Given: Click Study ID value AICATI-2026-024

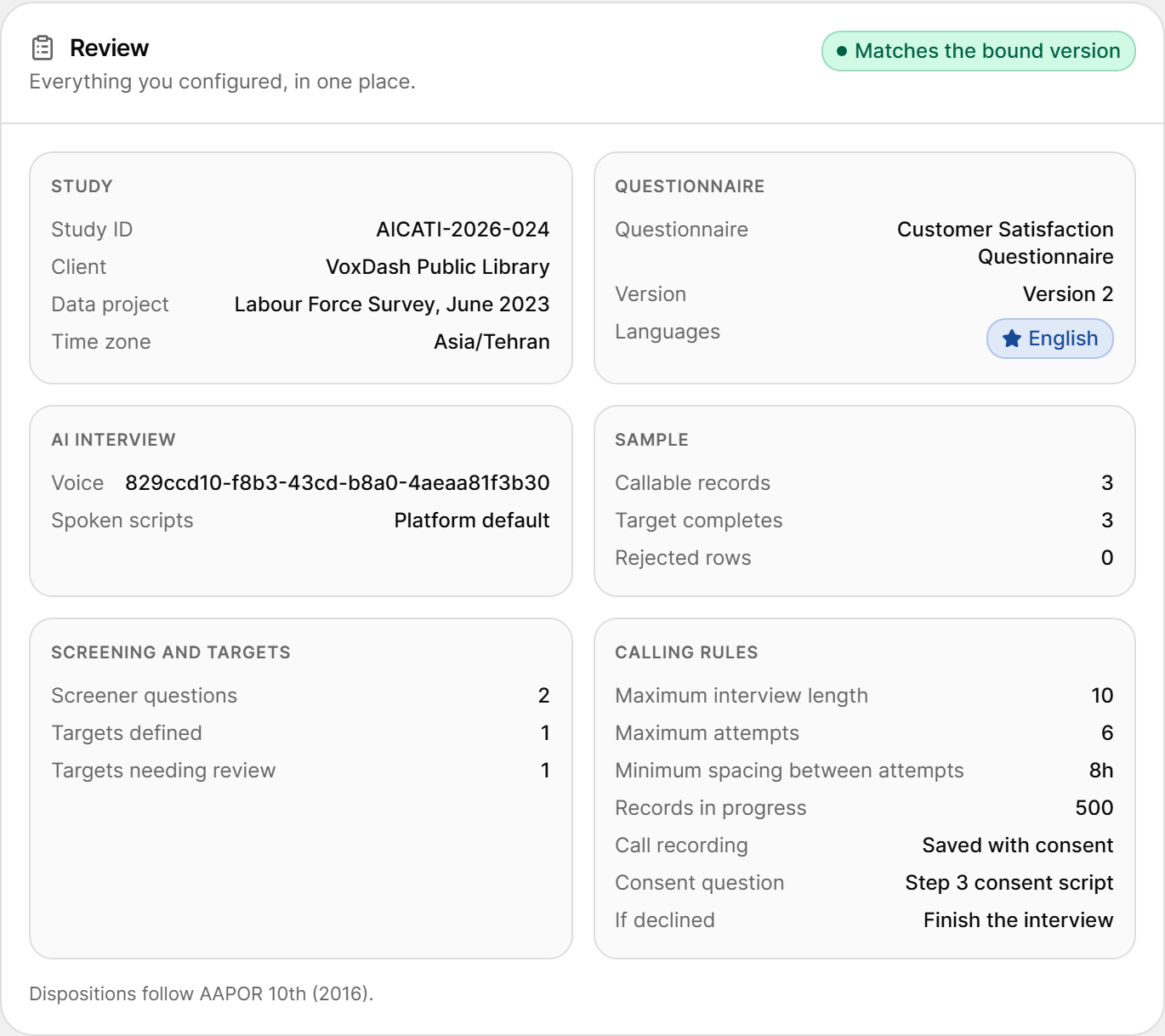Looking at the screenshot, I should (463, 230).
